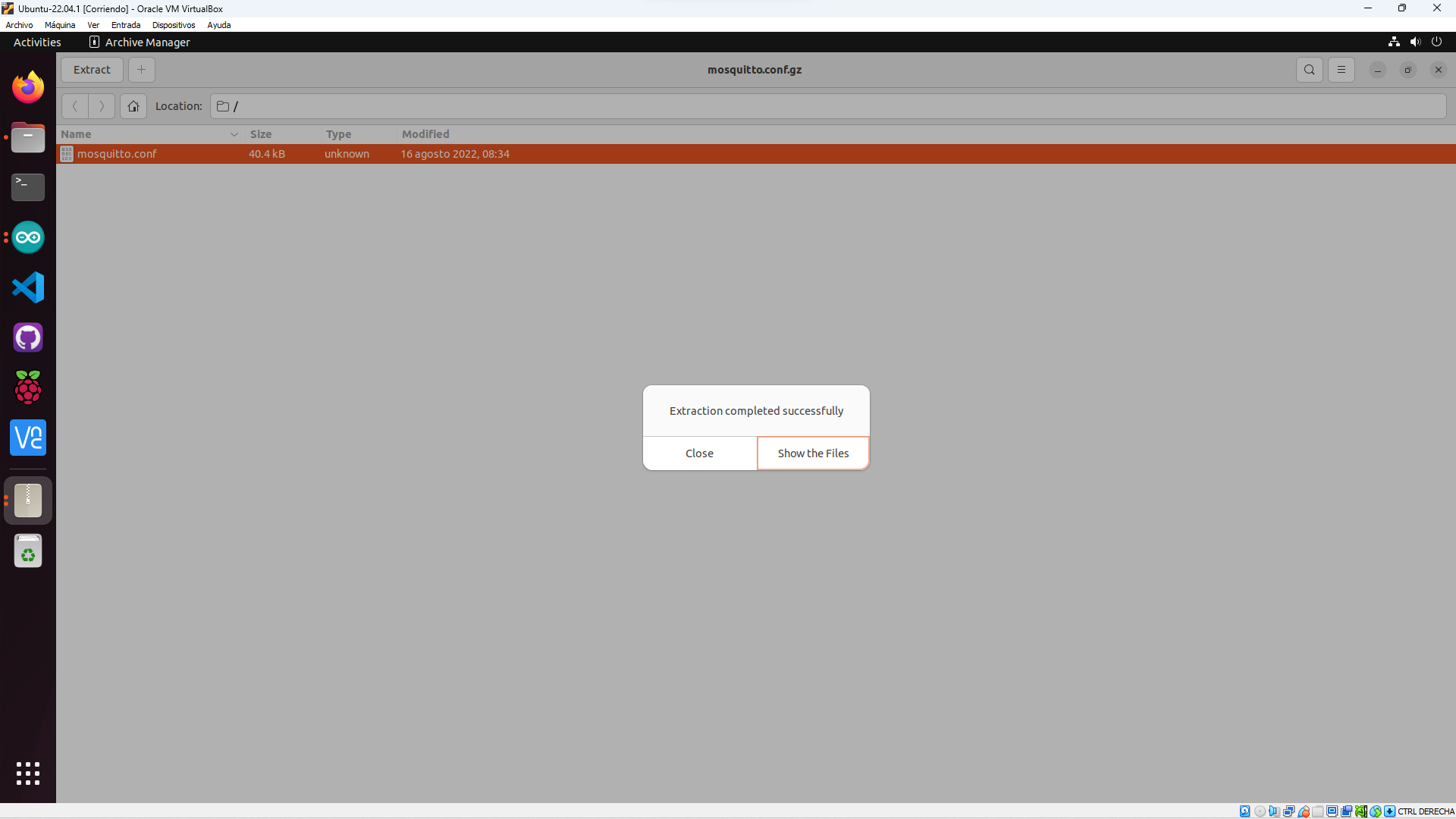Screen dimensions: 1456x819
Task: Sort files by Size column
Action: pyautogui.click(x=261, y=134)
